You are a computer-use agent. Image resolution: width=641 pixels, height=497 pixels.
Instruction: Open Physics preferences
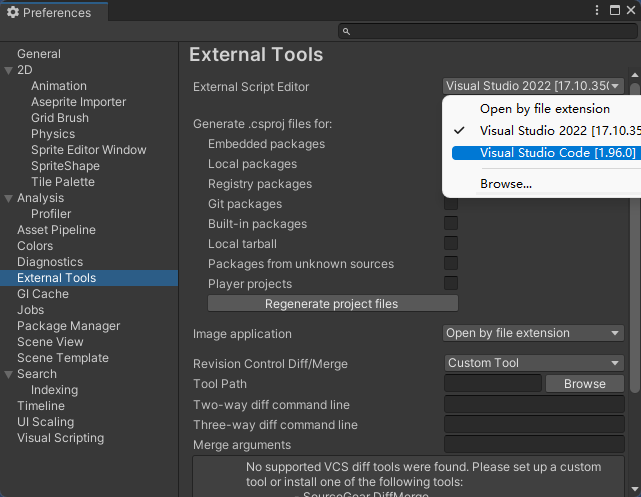point(53,134)
